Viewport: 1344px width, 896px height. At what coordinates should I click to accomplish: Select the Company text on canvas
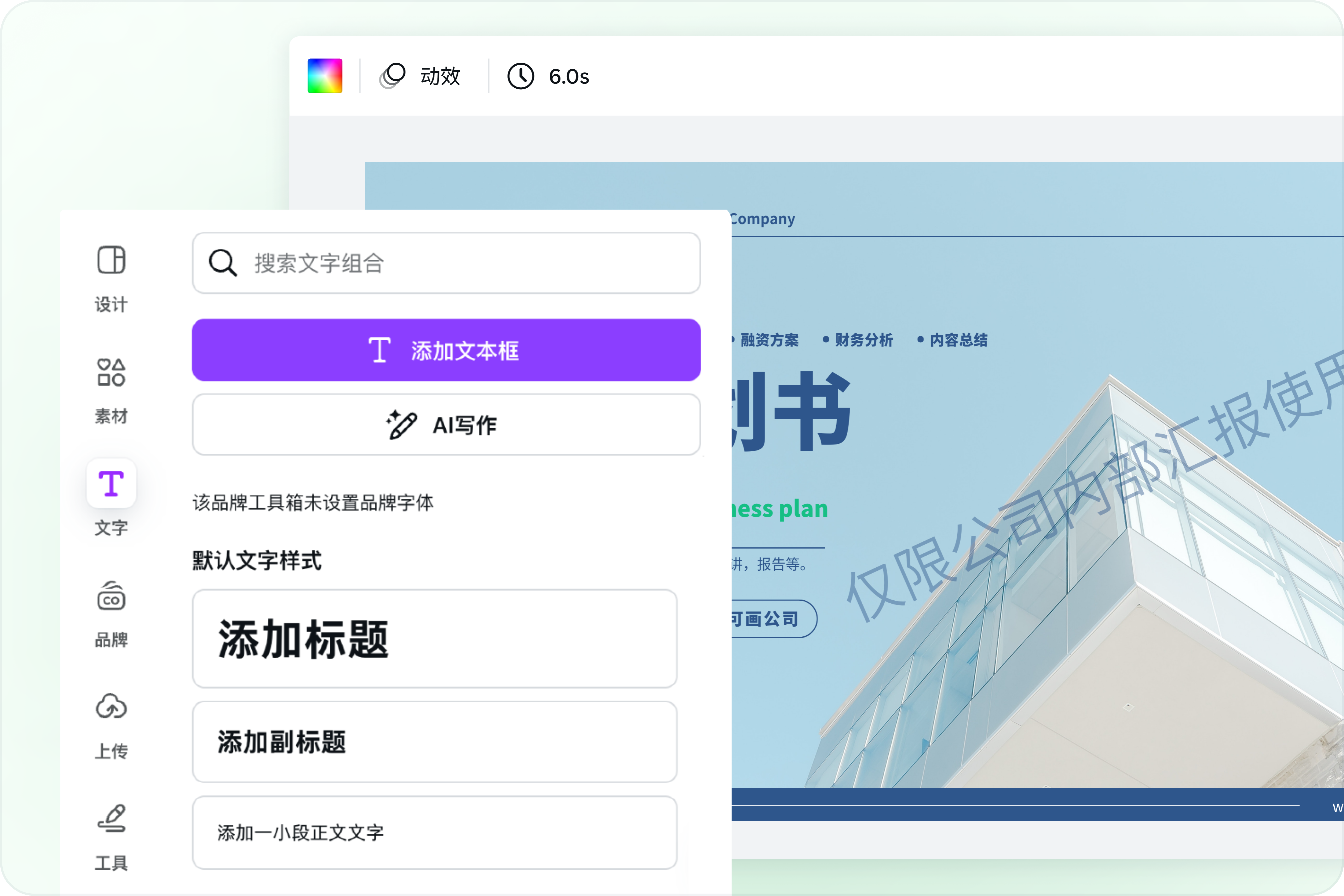pyautogui.click(x=764, y=219)
